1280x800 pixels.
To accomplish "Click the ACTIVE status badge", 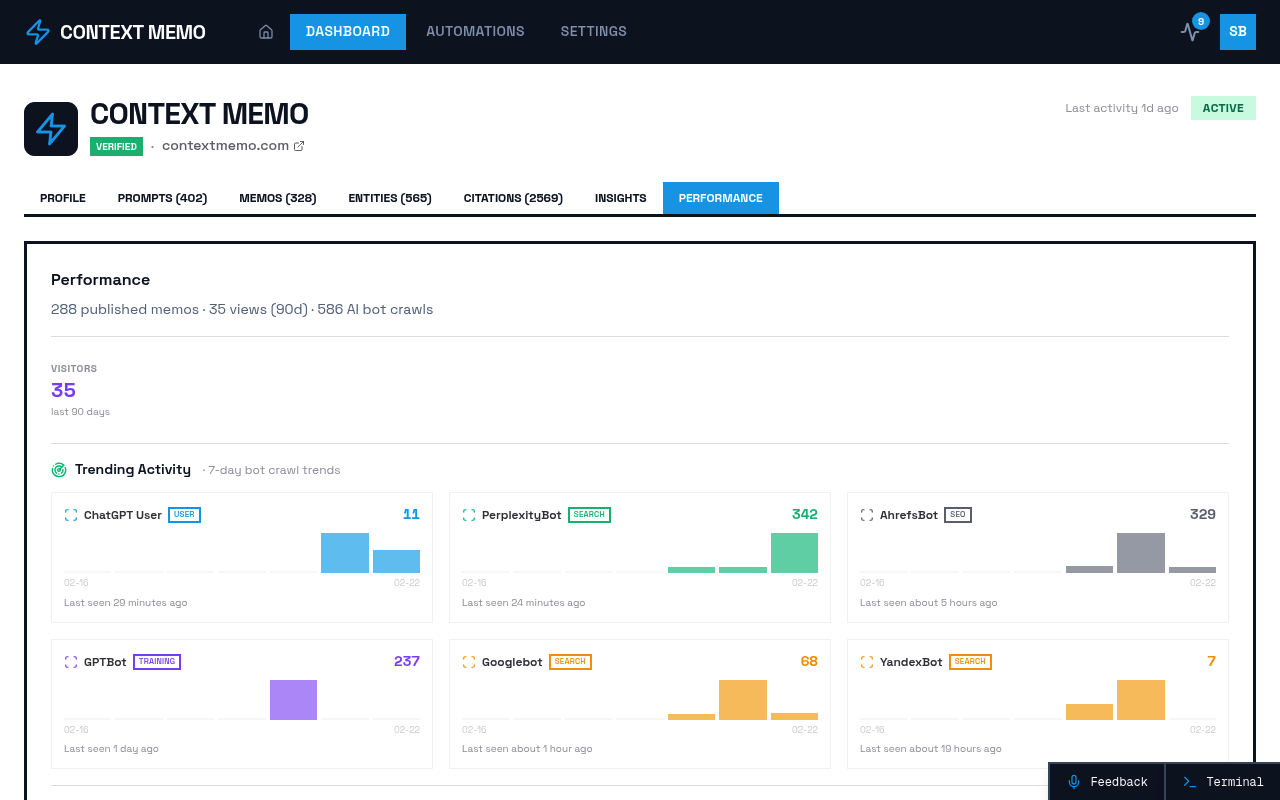I will pyautogui.click(x=1223, y=107).
